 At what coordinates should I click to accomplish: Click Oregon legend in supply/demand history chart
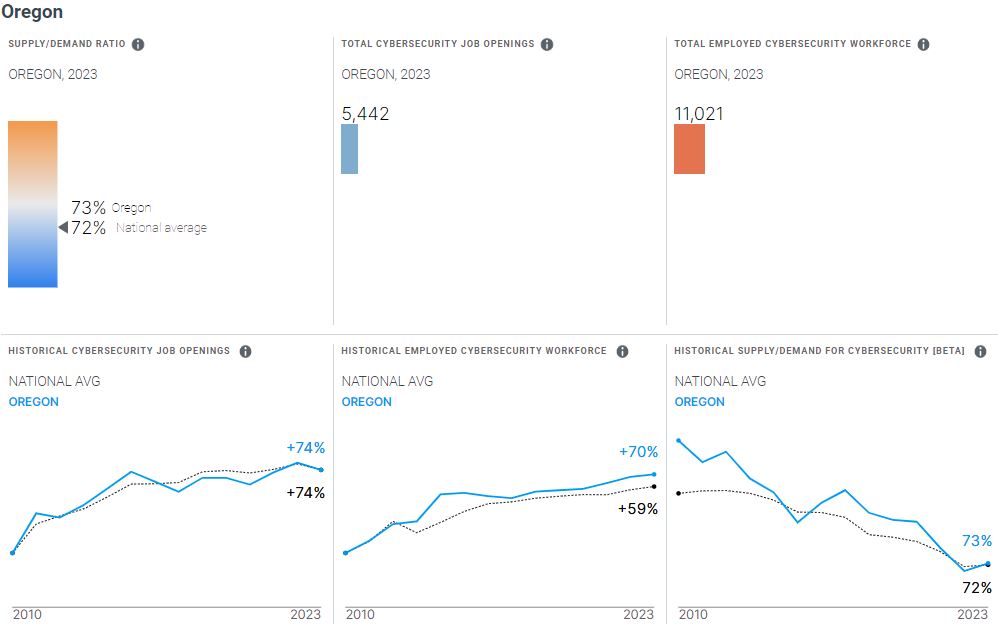700,402
